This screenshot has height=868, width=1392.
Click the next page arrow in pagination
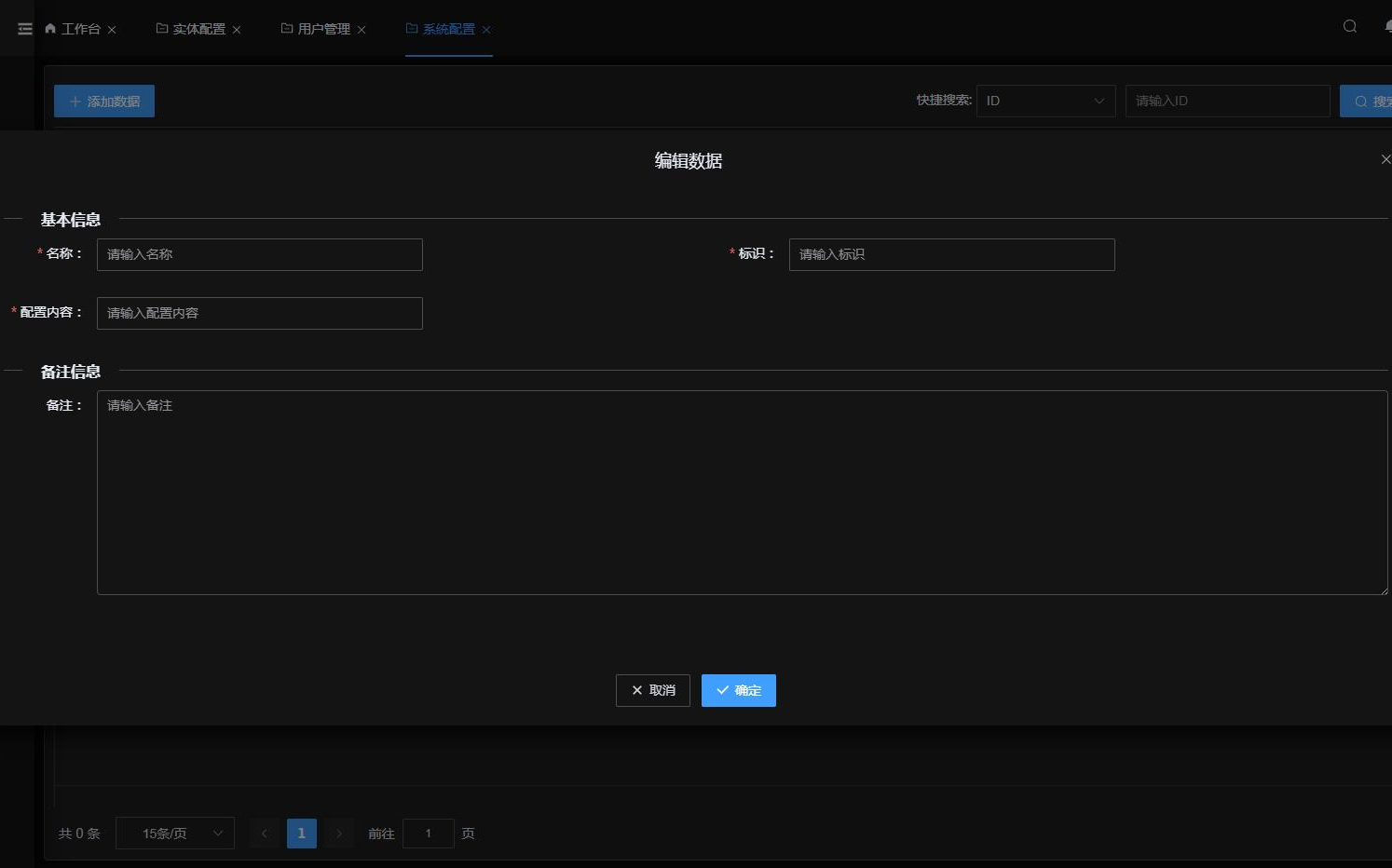point(339,834)
